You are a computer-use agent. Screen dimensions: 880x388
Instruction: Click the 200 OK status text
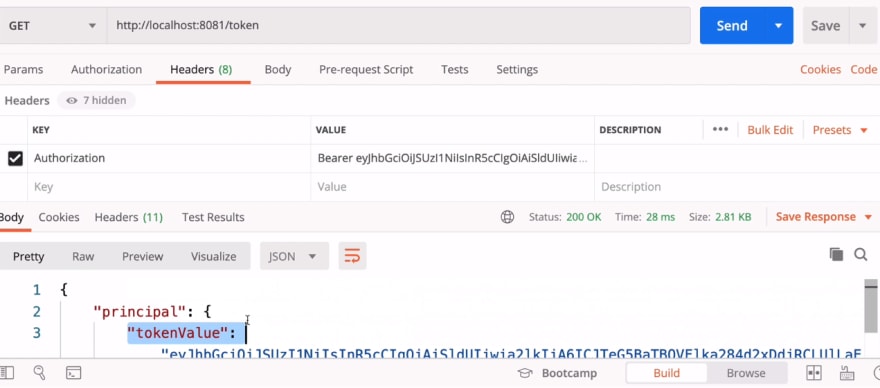coord(584,217)
